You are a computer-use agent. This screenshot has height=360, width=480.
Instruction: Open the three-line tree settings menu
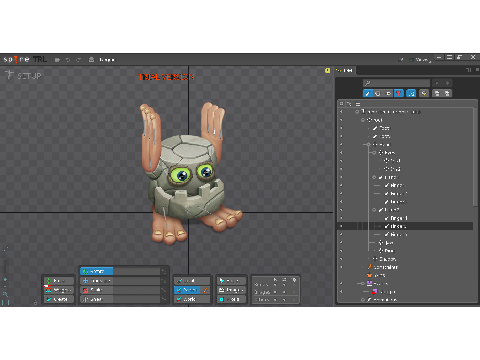[358, 104]
